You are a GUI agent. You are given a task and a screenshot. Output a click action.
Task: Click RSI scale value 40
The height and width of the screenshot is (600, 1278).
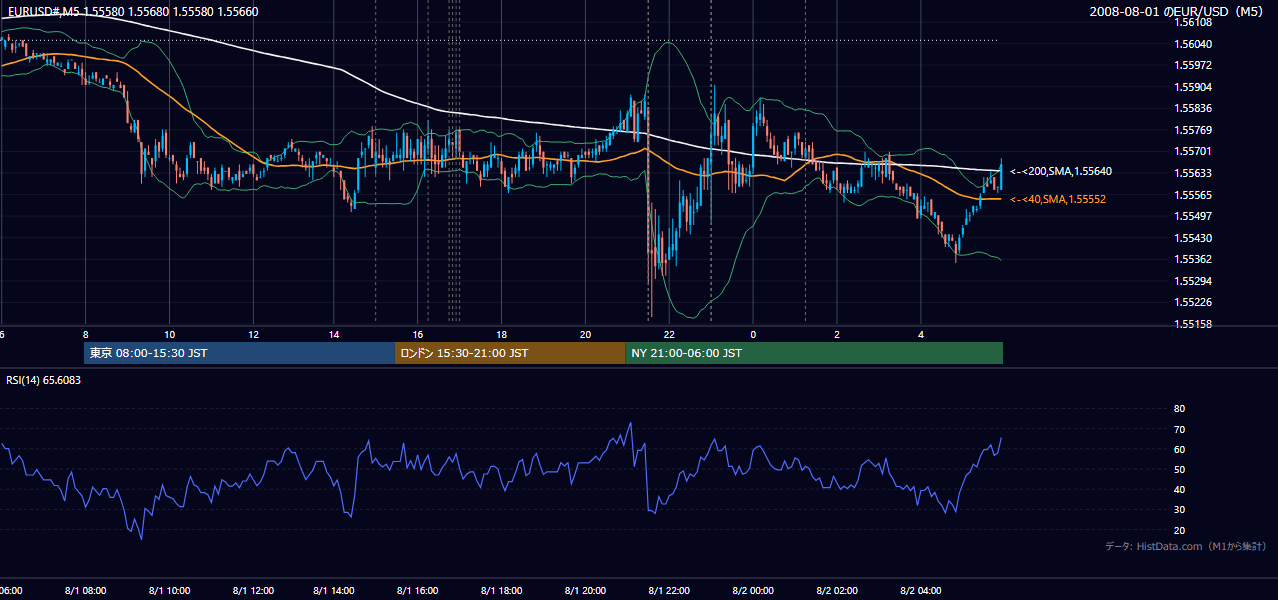click(1179, 489)
